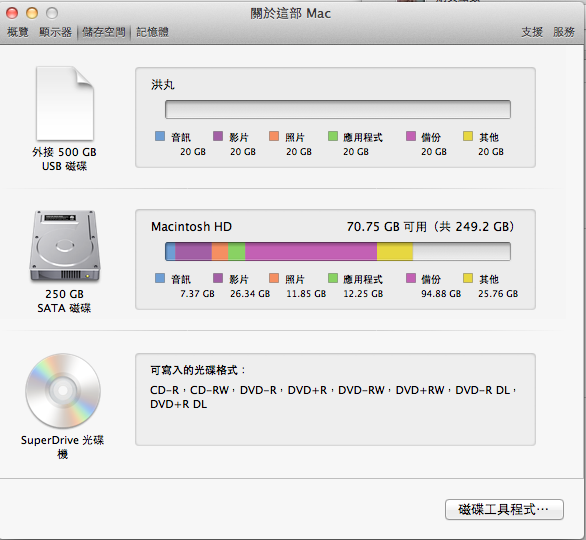
Task: Select the 250 GB SATA hard drive icon
Action: tap(65, 246)
